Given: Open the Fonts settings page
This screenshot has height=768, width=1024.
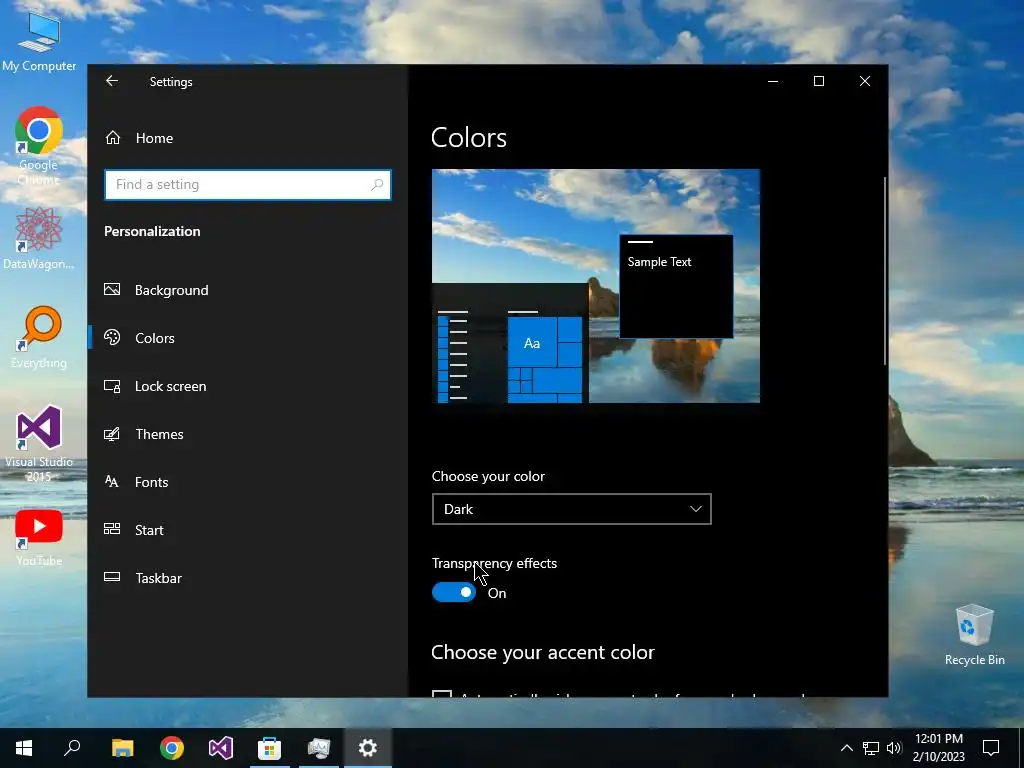Looking at the screenshot, I should click(248, 482).
